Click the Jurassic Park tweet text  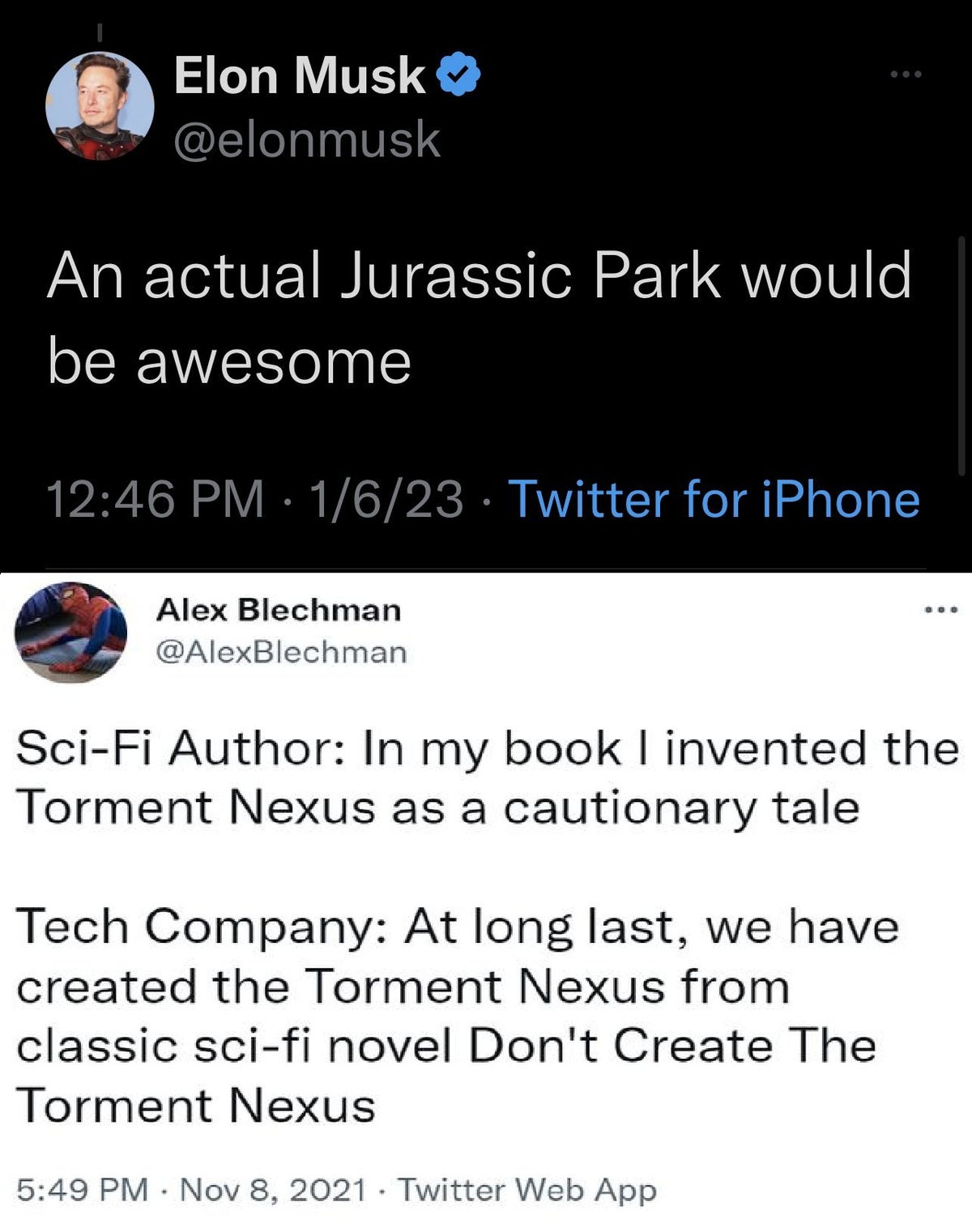483,316
